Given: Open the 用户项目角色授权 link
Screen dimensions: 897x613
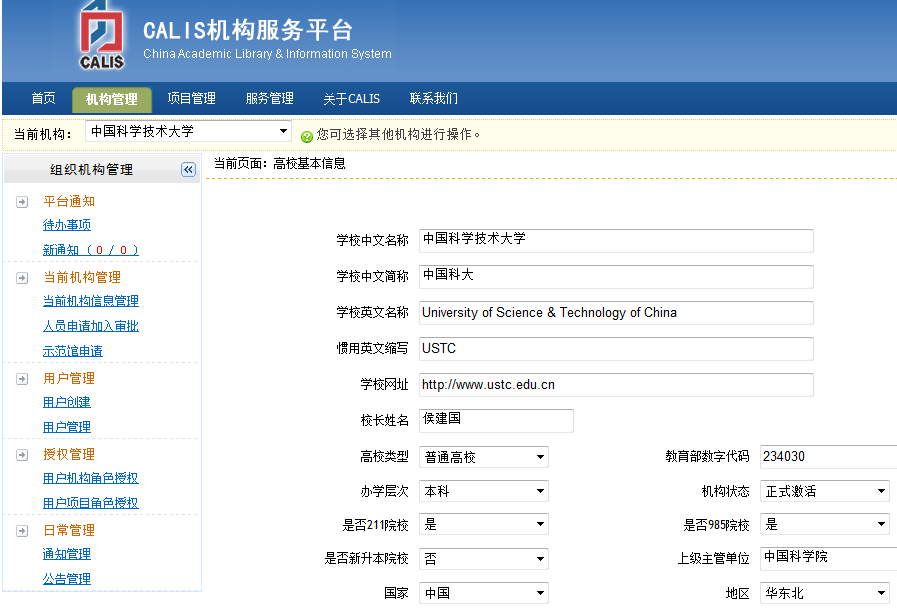Looking at the screenshot, I should 91,503.
